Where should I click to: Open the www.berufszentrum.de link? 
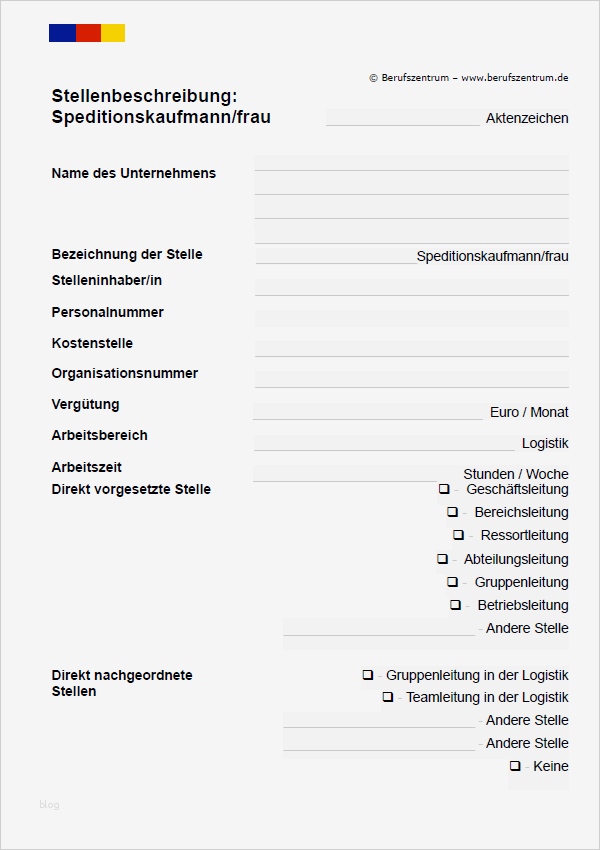click(514, 77)
